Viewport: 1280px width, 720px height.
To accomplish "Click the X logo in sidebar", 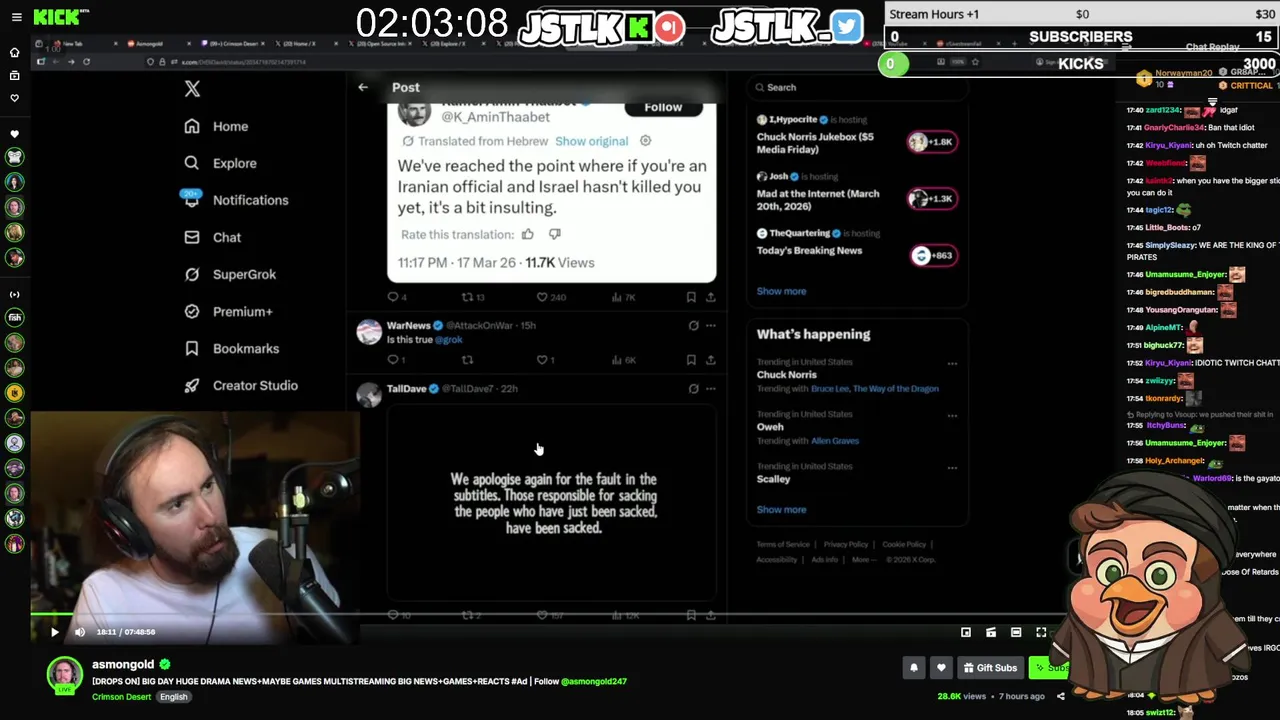I will point(192,89).
